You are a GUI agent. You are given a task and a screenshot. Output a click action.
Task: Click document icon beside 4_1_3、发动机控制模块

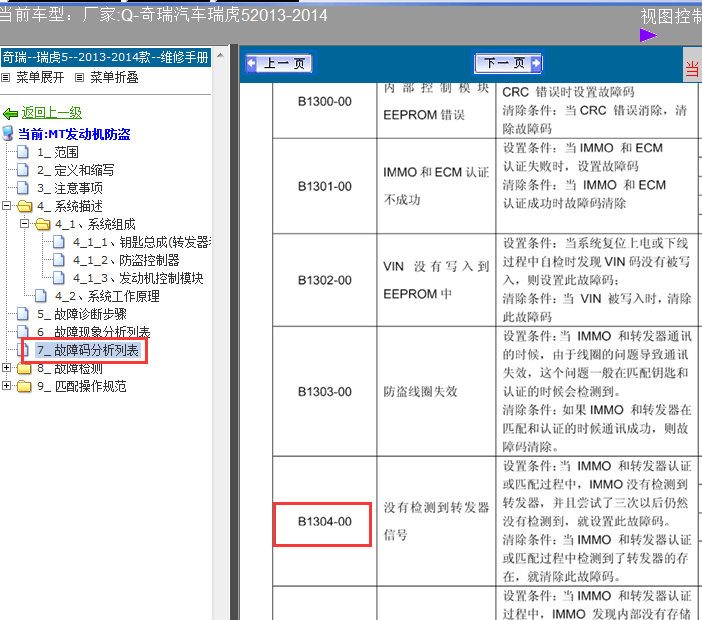pos(59,278)
